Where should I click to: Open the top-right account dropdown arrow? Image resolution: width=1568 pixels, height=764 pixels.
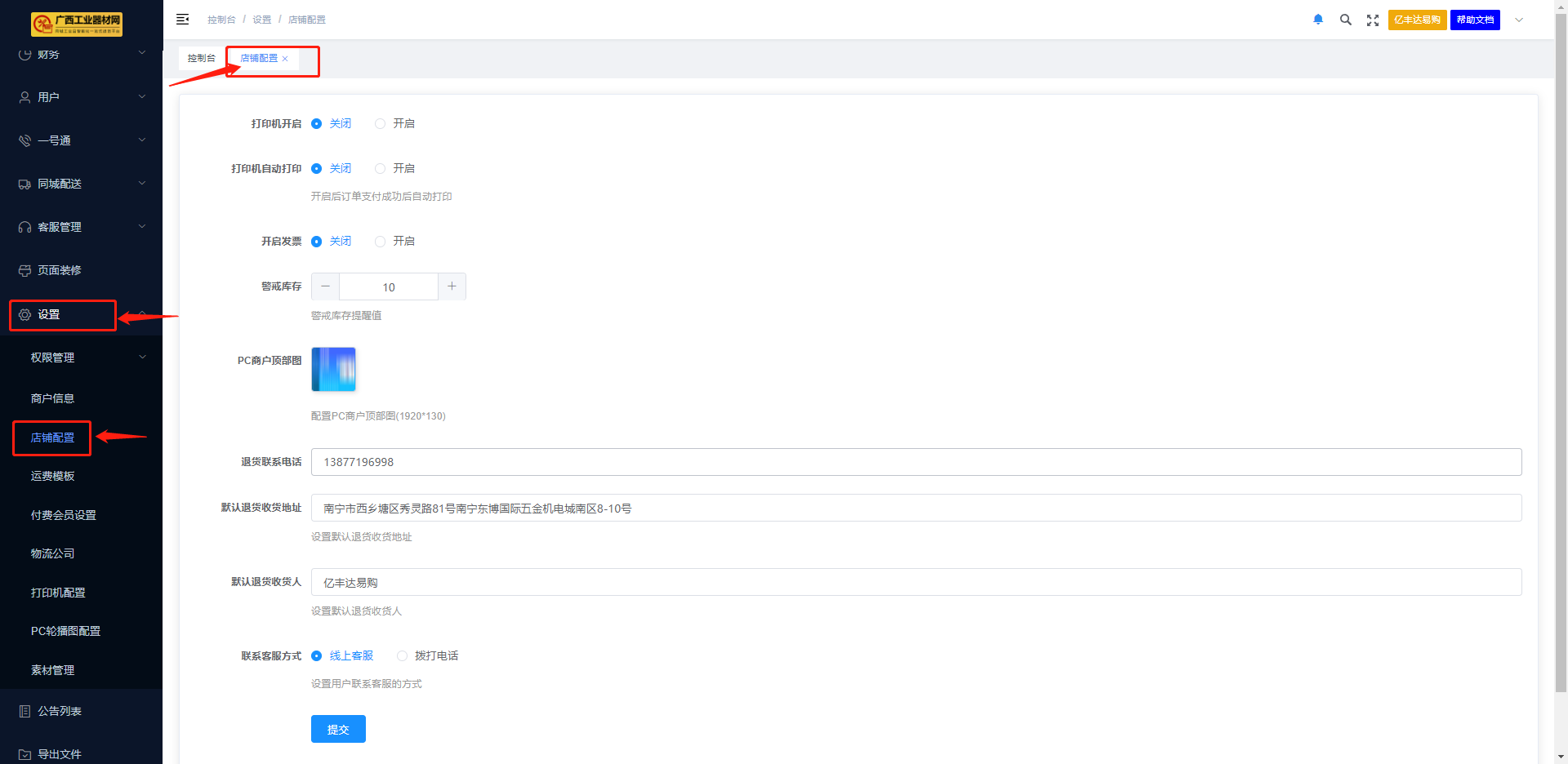coord(1519,20)
